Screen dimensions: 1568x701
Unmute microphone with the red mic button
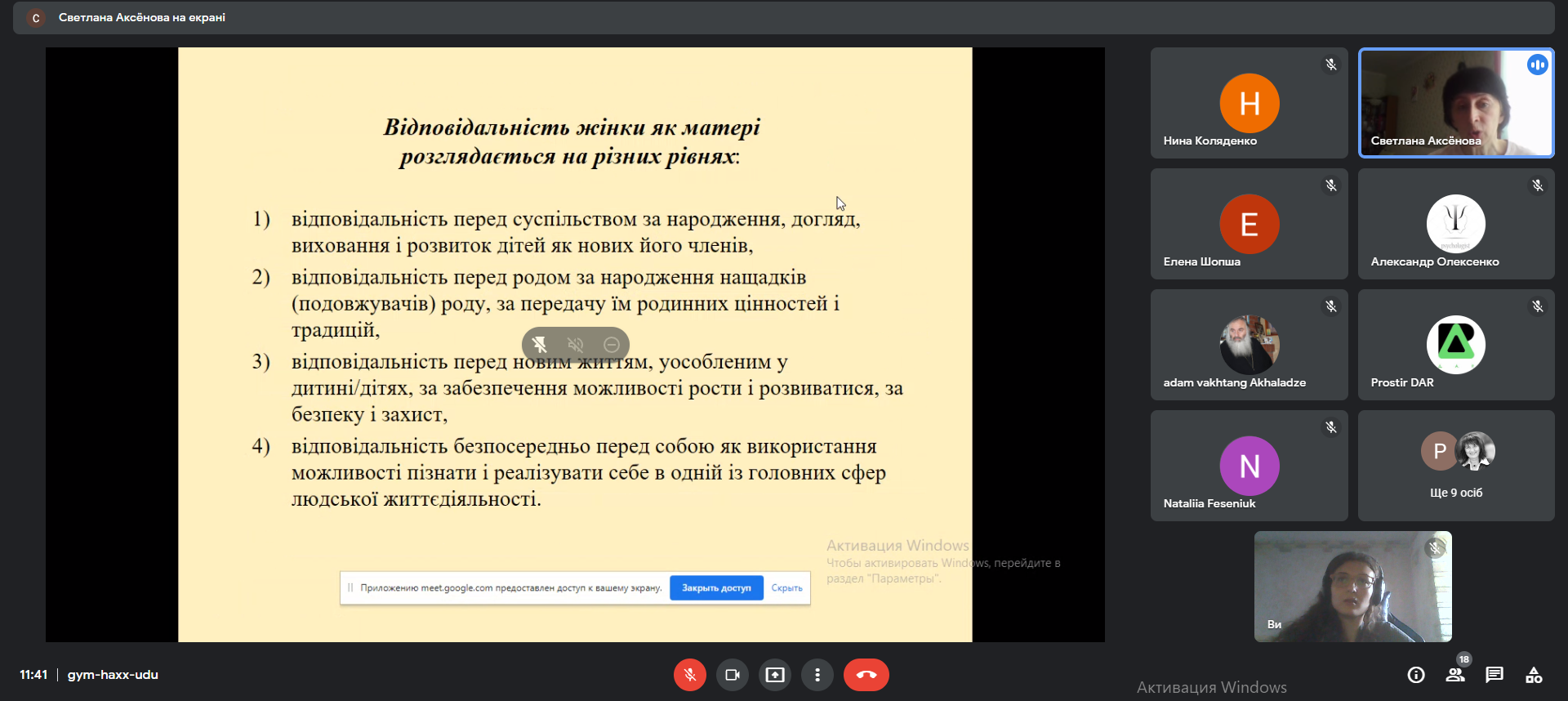pyautogui.click(x=689, y=675)
